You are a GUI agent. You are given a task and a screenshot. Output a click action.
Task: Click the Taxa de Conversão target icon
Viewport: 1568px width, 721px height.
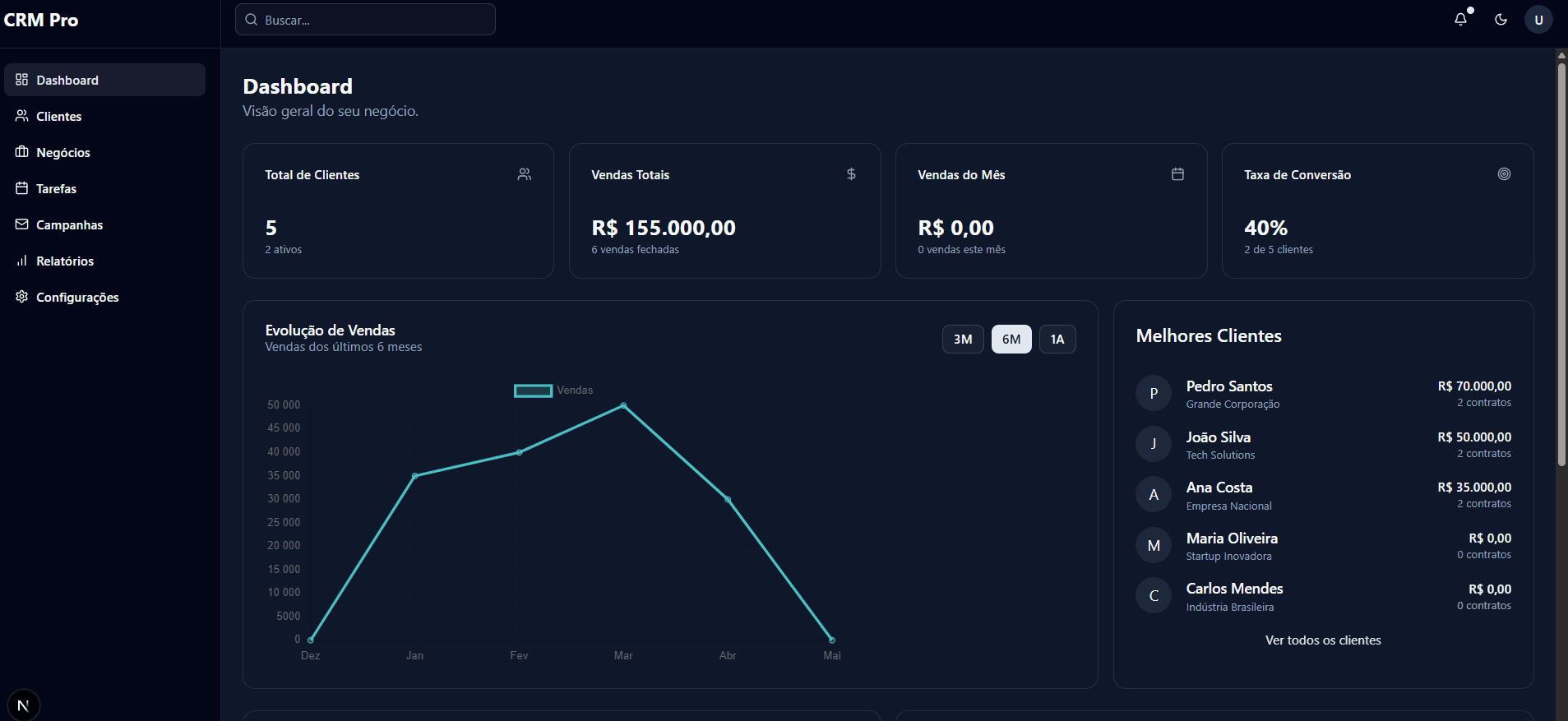point(1504,174)
